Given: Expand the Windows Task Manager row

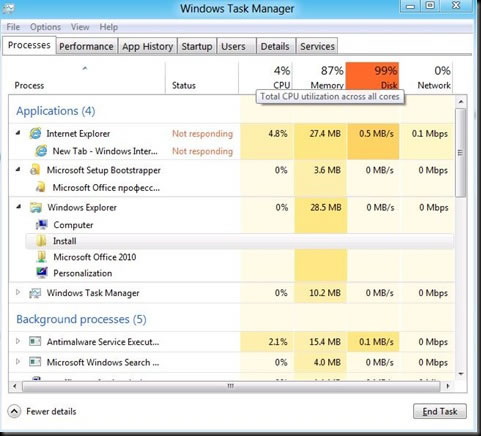Looking at the screenshot, I should click(x=18, y=293).
